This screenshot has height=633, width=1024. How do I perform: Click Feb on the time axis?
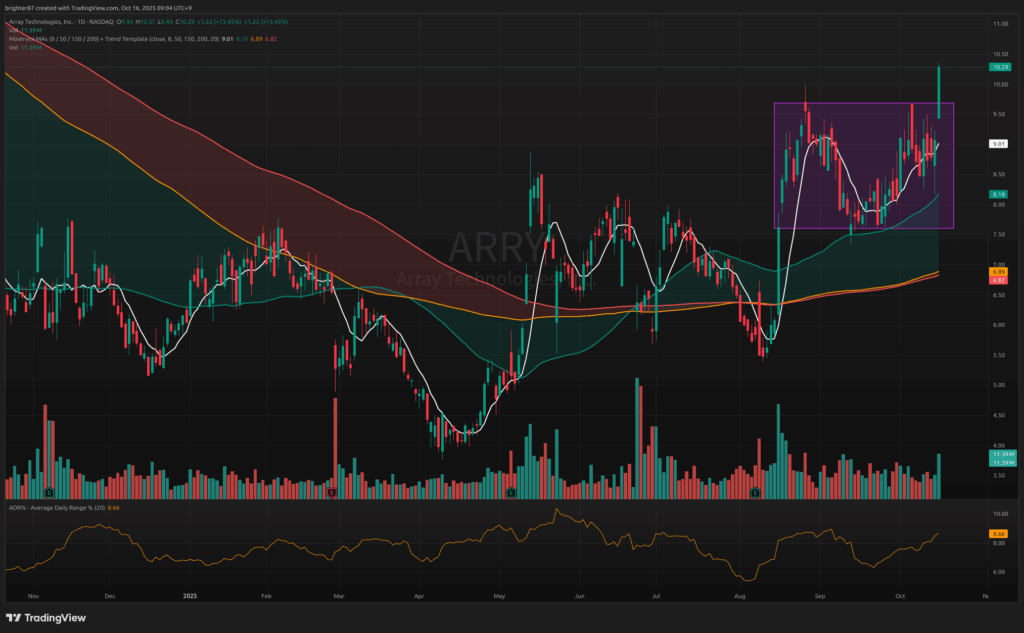[266, 595]
